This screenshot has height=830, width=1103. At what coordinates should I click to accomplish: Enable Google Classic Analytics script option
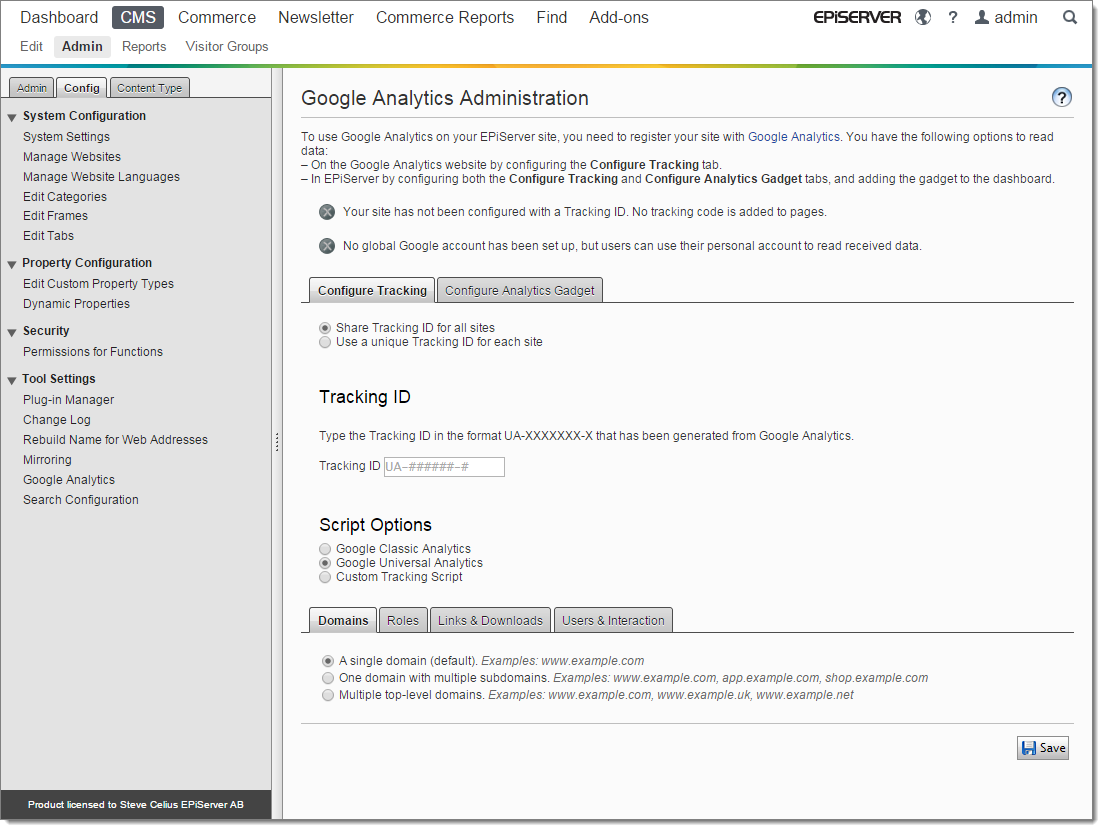325,548
